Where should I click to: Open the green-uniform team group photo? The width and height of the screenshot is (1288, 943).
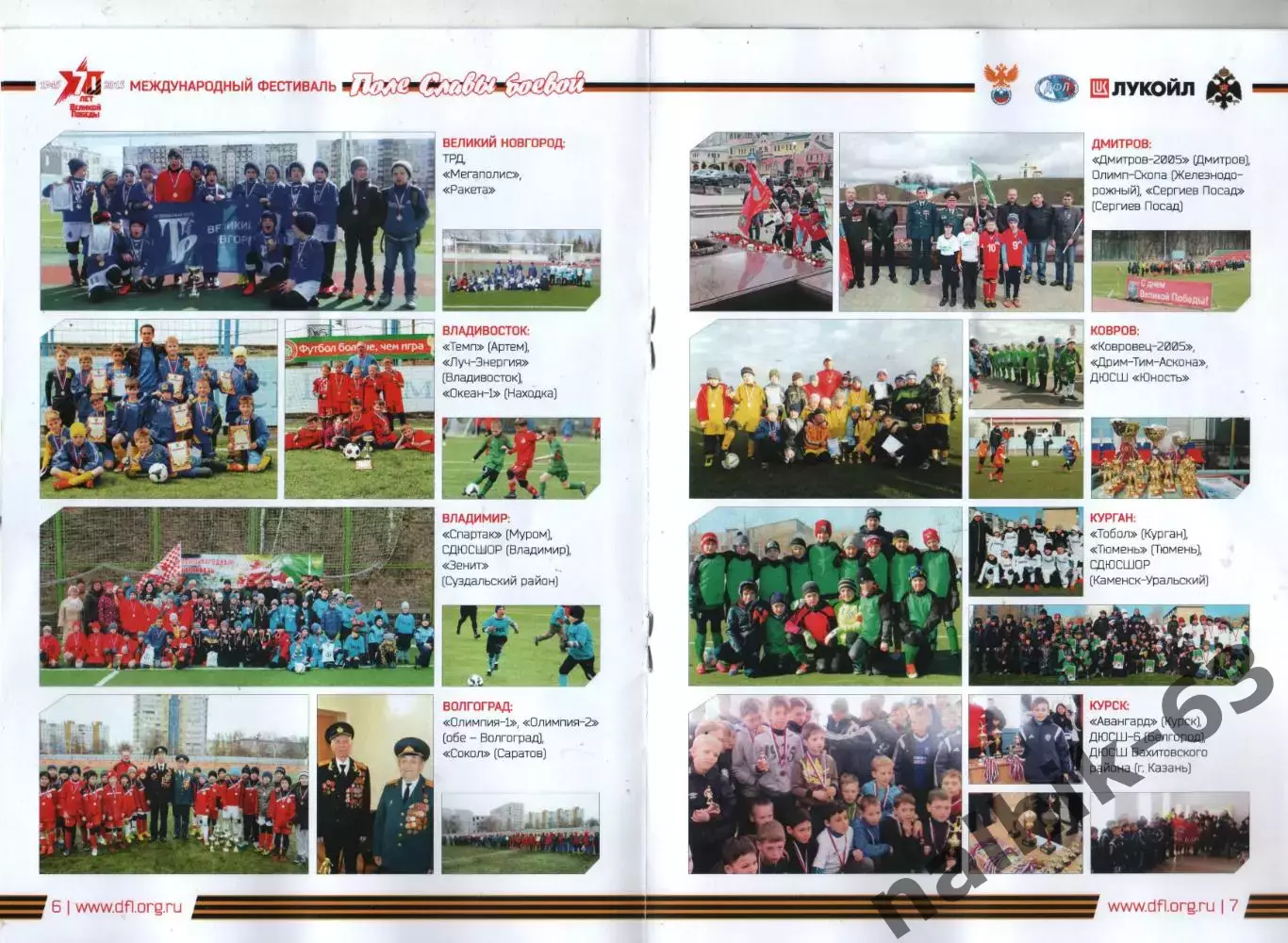pos(825,596)
